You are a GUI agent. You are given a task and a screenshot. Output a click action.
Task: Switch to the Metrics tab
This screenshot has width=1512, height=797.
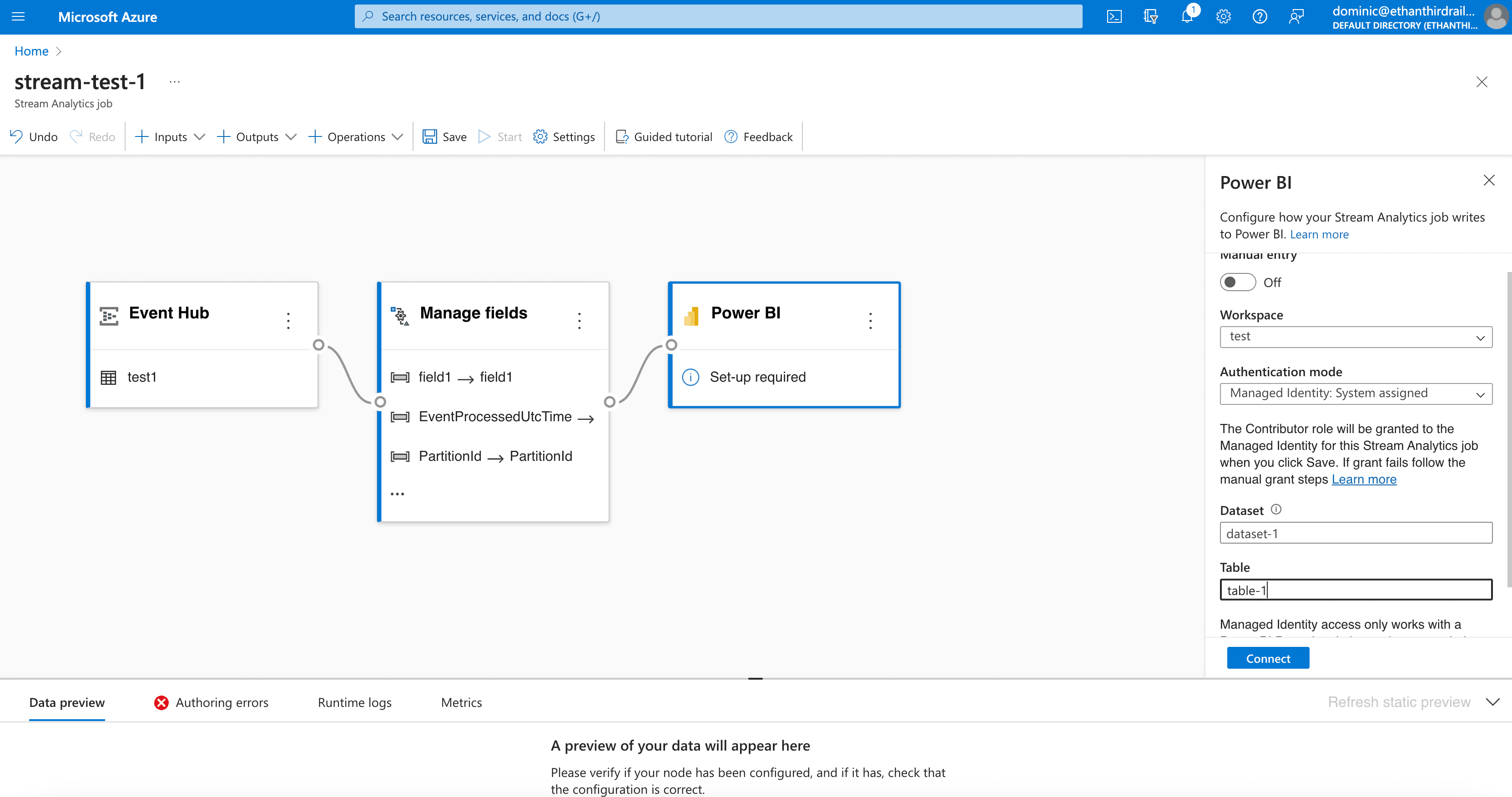pos(461,702)
